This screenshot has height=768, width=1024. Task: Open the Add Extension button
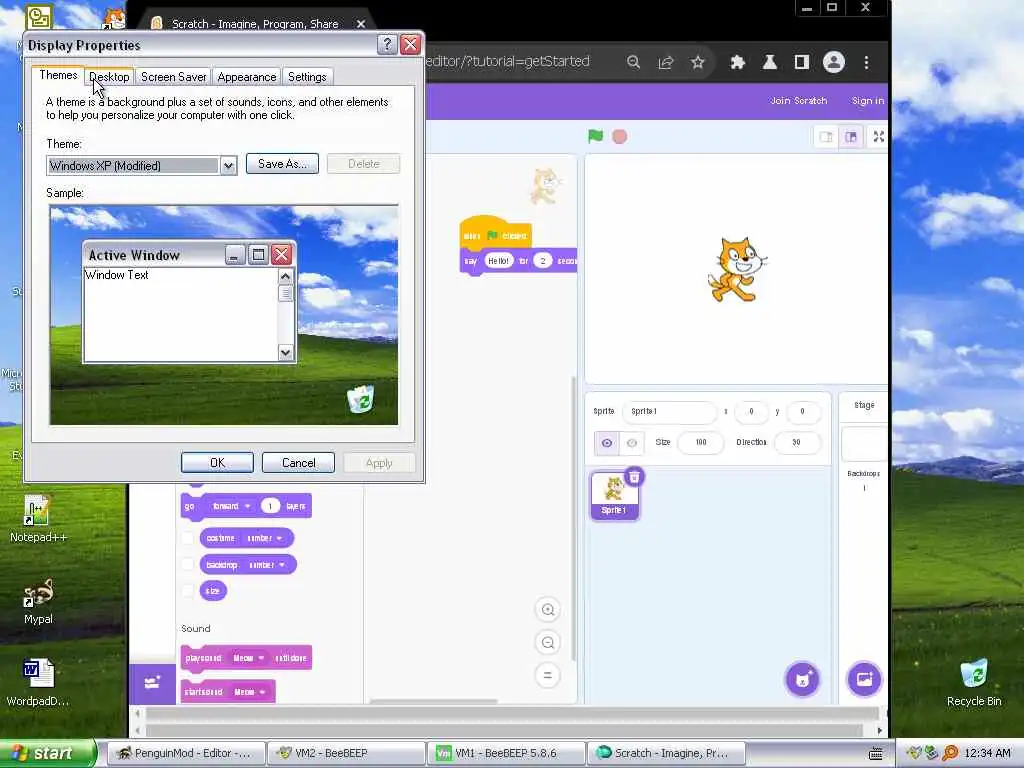[x=152, y=683]
